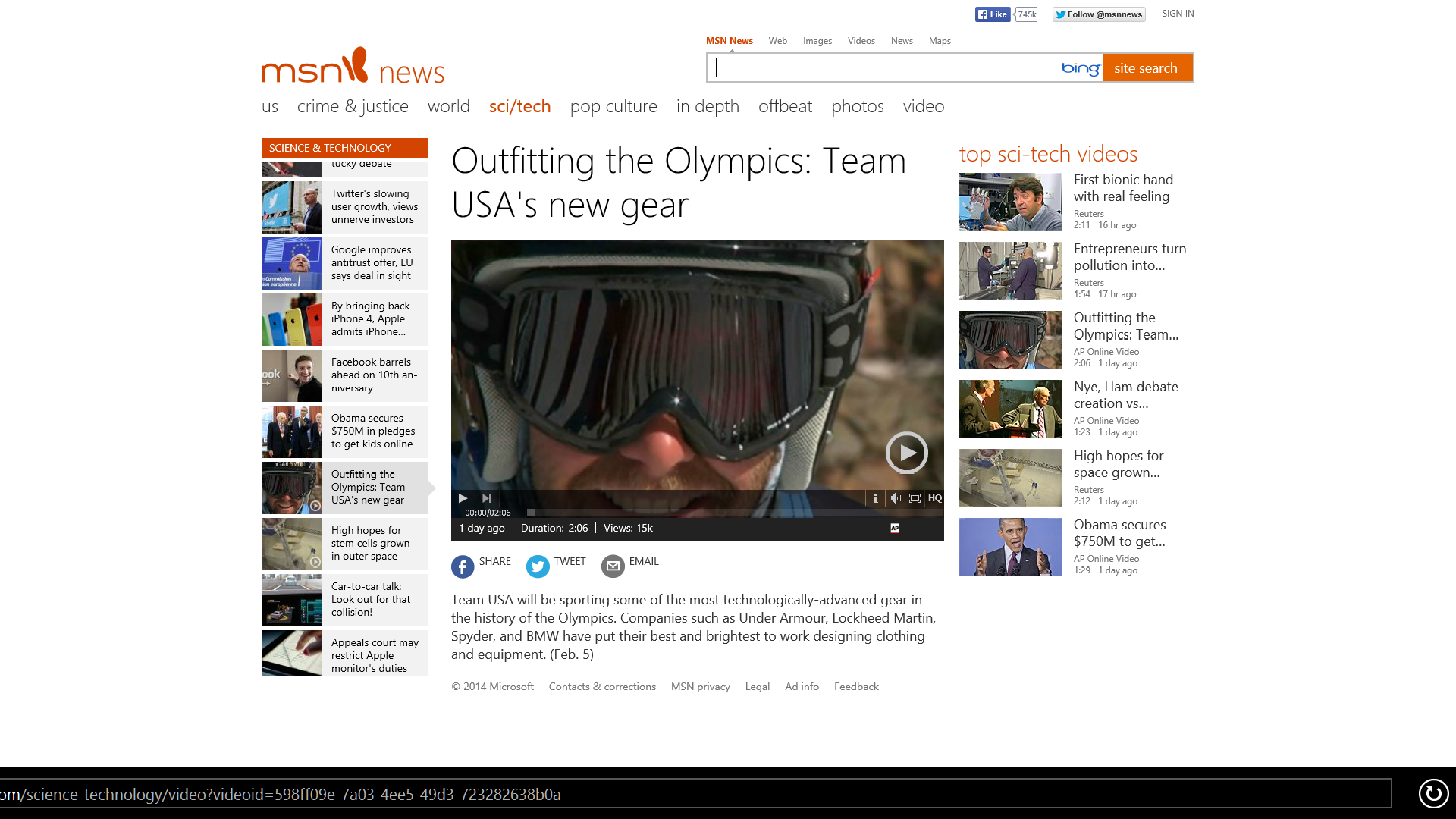Email the video using envelope icon
1456x819 pixels.
click(613, 566)
